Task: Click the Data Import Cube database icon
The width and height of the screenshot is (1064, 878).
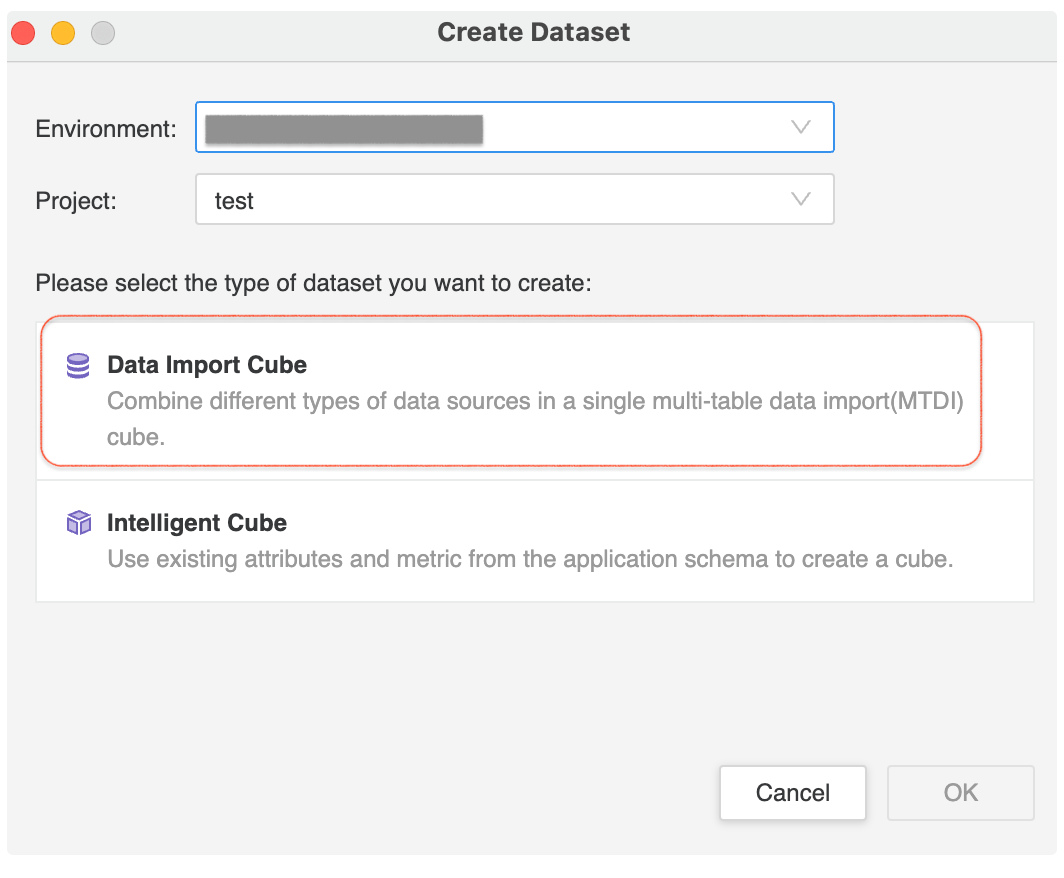Action: pos(78,366)
